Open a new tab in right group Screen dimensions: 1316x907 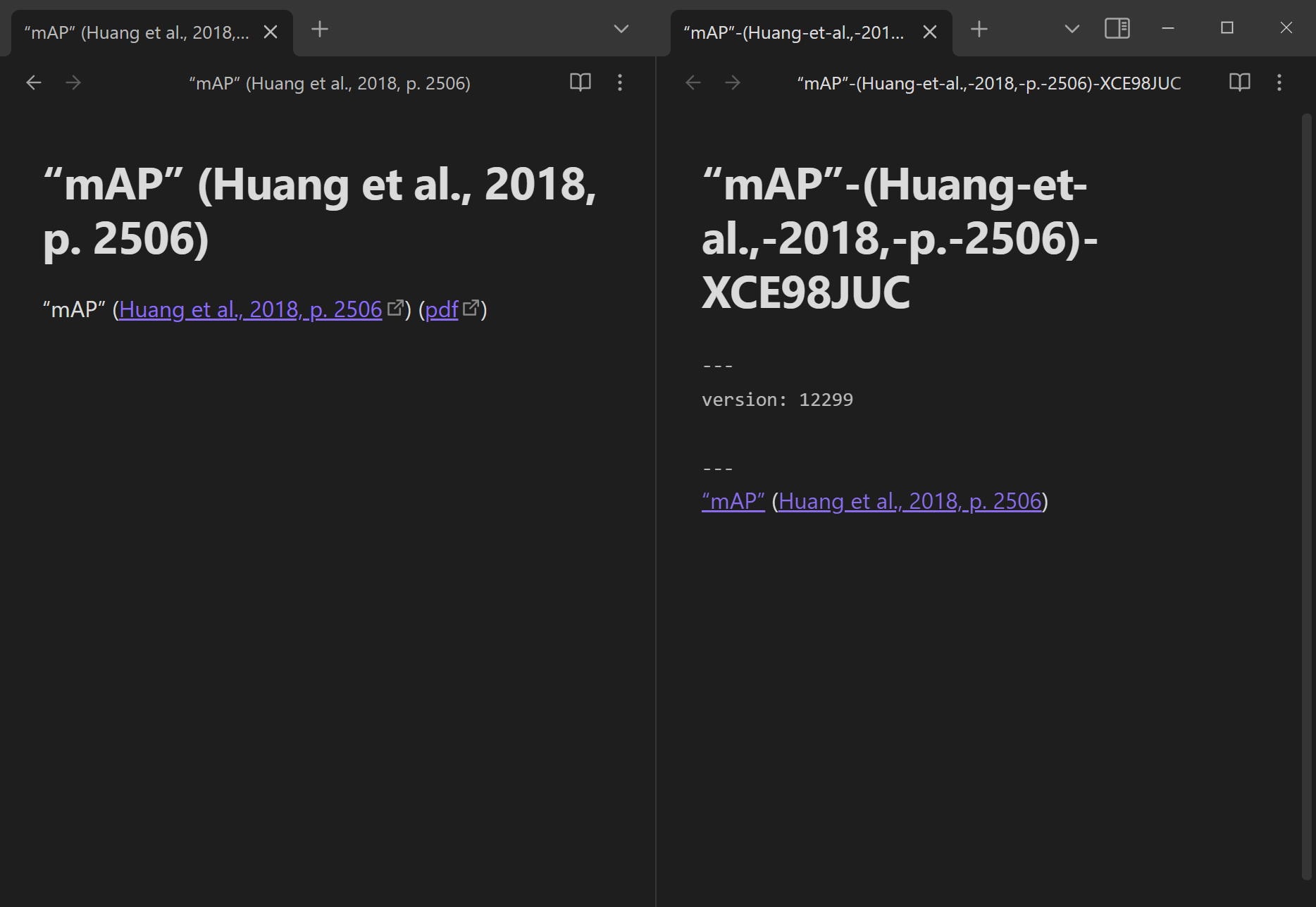[x=979, y=30]
